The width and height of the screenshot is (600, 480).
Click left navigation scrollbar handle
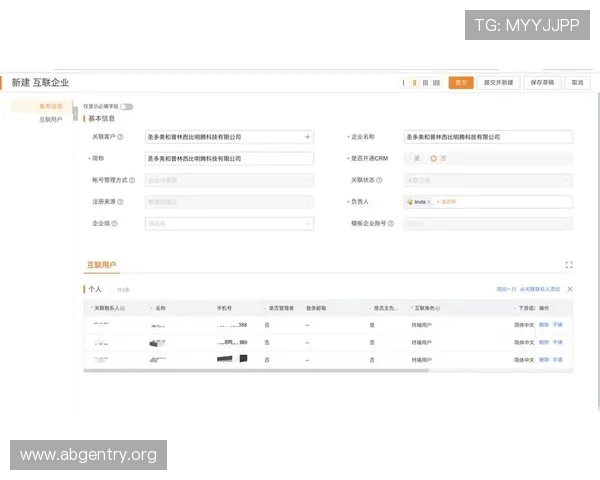coord(75,114)
